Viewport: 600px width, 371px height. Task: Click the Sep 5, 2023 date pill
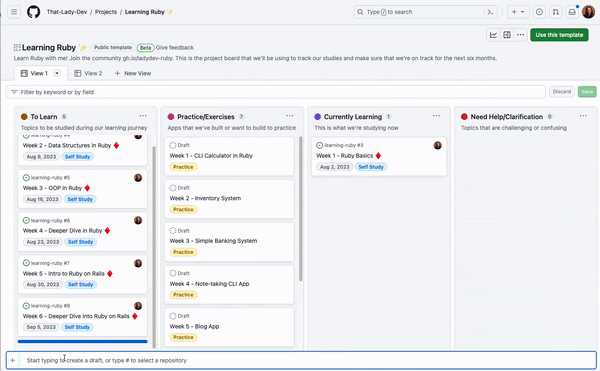tap(41, 327)
